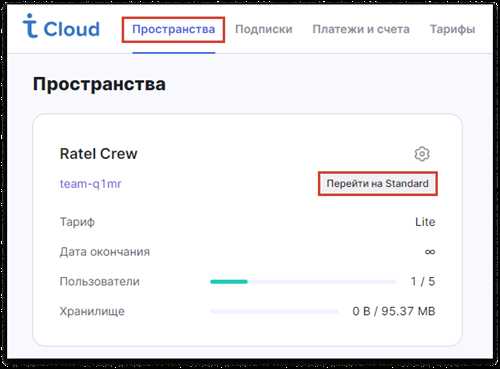Click the Lite tariff value
The height and width of the screenshot is (369, 500).
pos(425,222)
